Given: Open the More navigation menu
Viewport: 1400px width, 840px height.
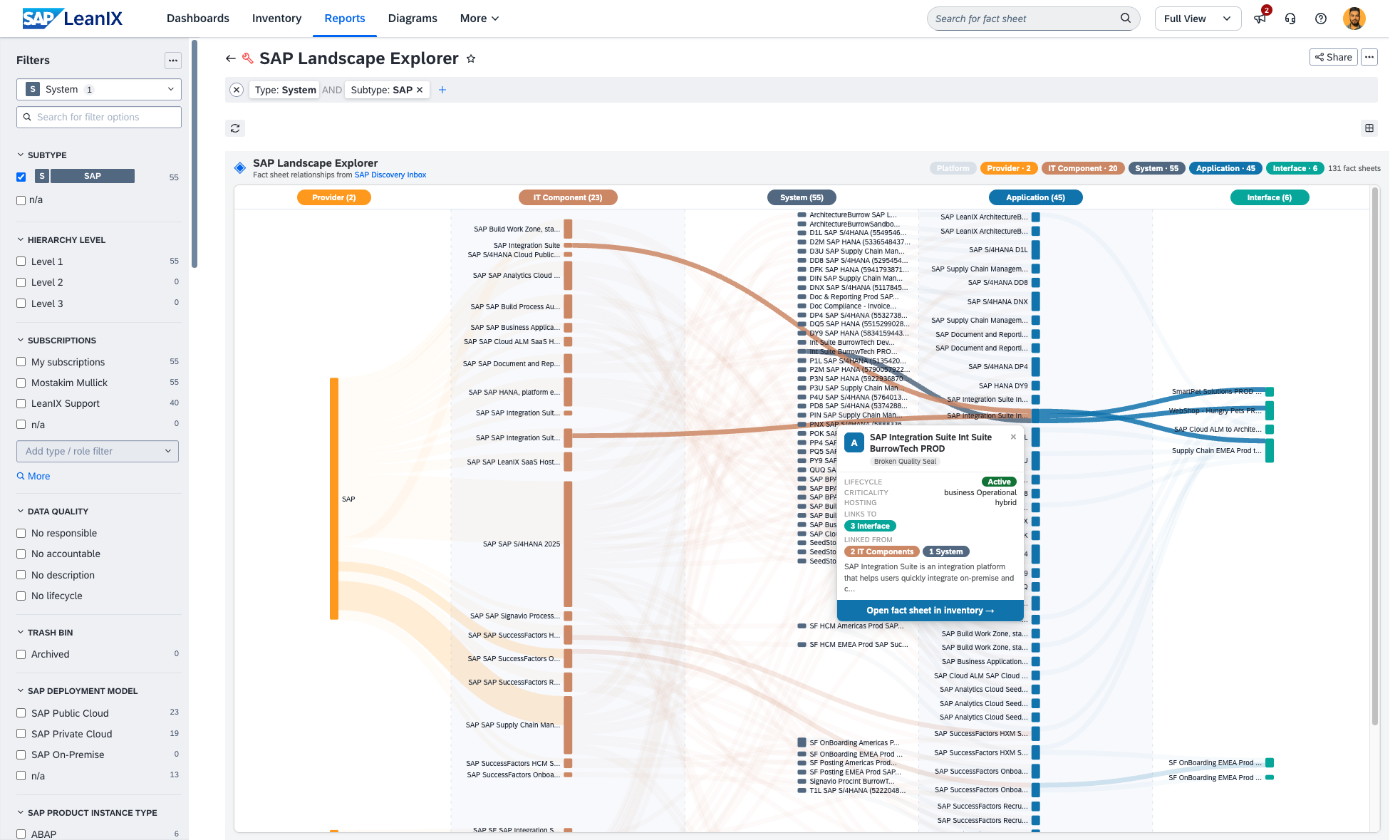Looking at the screenshot, I should point(479,19).
